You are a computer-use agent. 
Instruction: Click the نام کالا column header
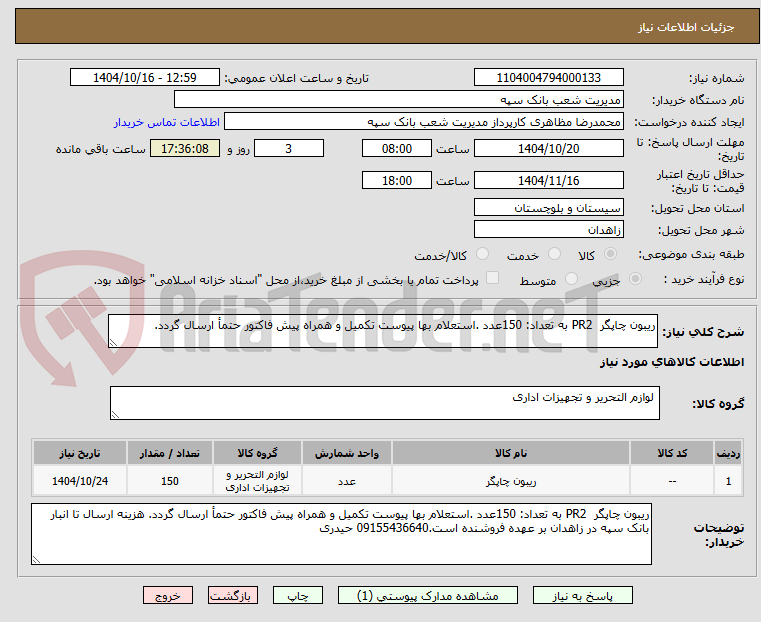click(x=511, y=453)
